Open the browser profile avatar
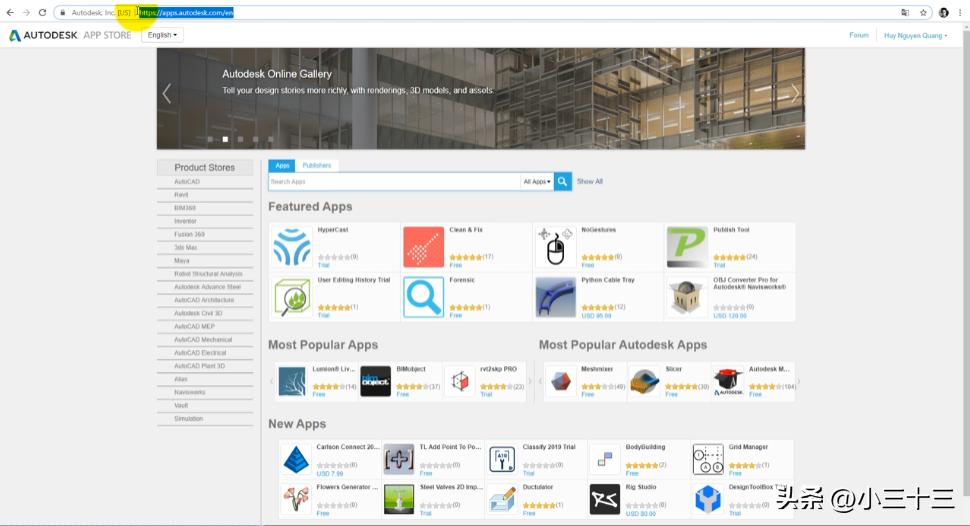This screenshot has width=970, height=526. pyautogui.click(x=943, y=12)
